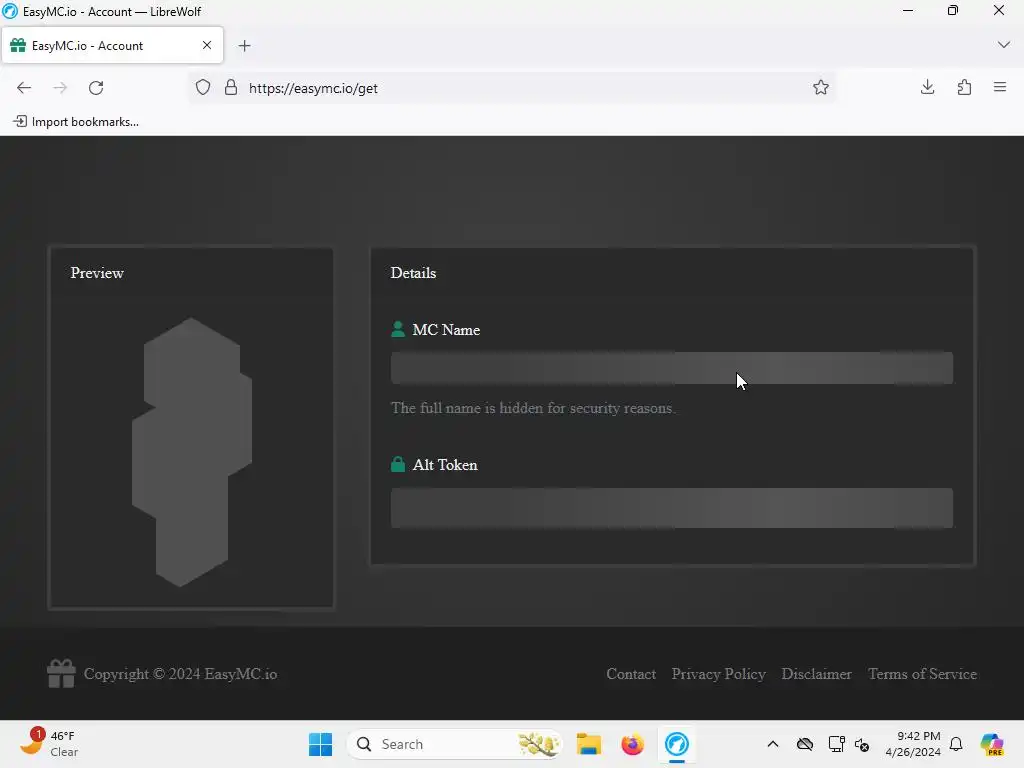Open network display tray icon

pos(836,744)
